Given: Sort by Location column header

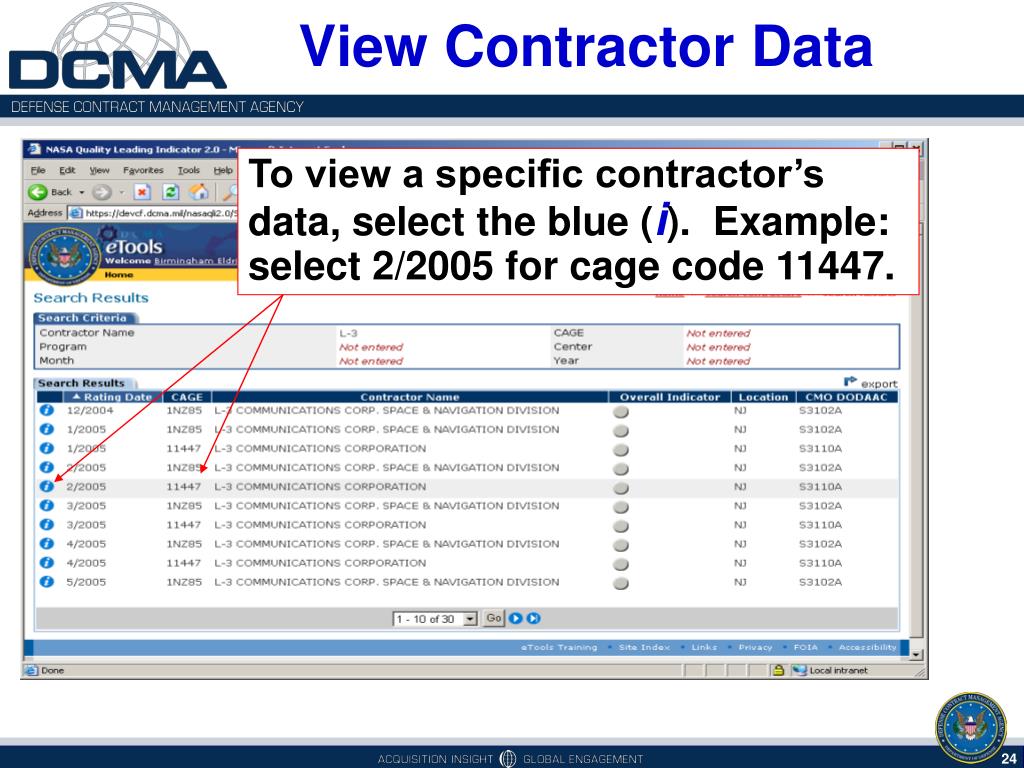Looking at the screenshot, I should (x=763, y=396).
